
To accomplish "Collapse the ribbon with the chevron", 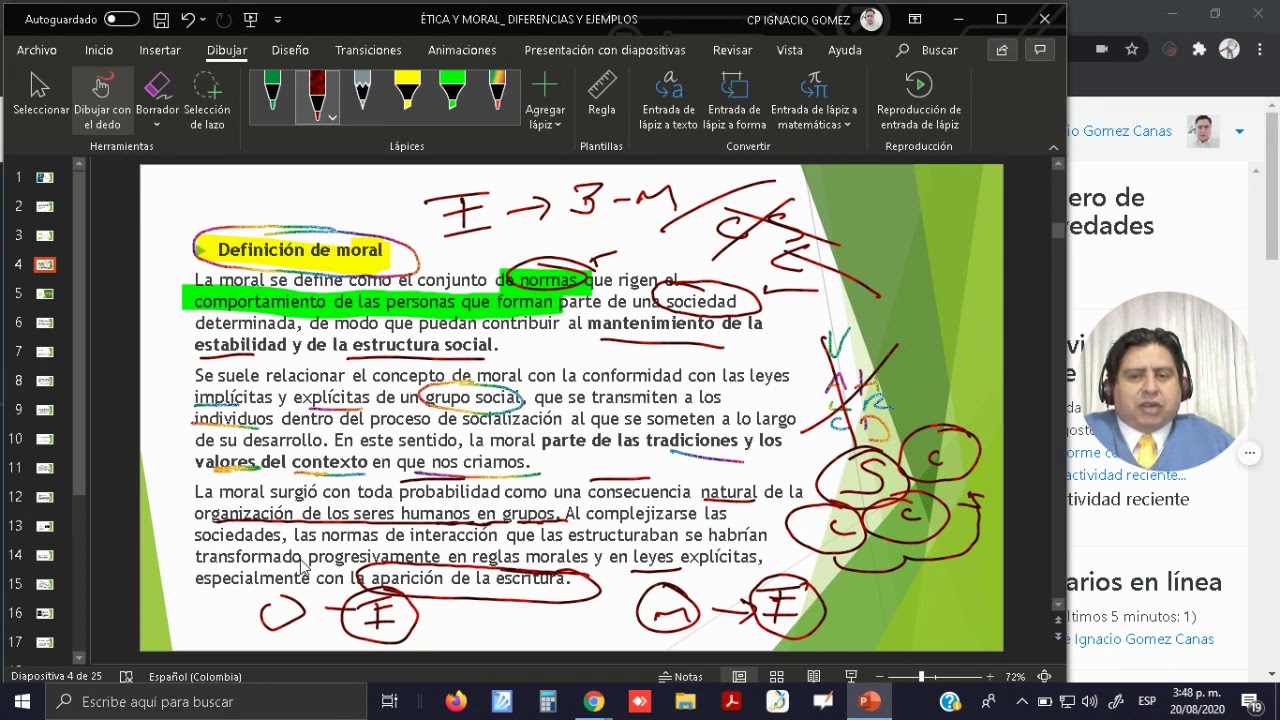I will click(x=1053, y=147).
